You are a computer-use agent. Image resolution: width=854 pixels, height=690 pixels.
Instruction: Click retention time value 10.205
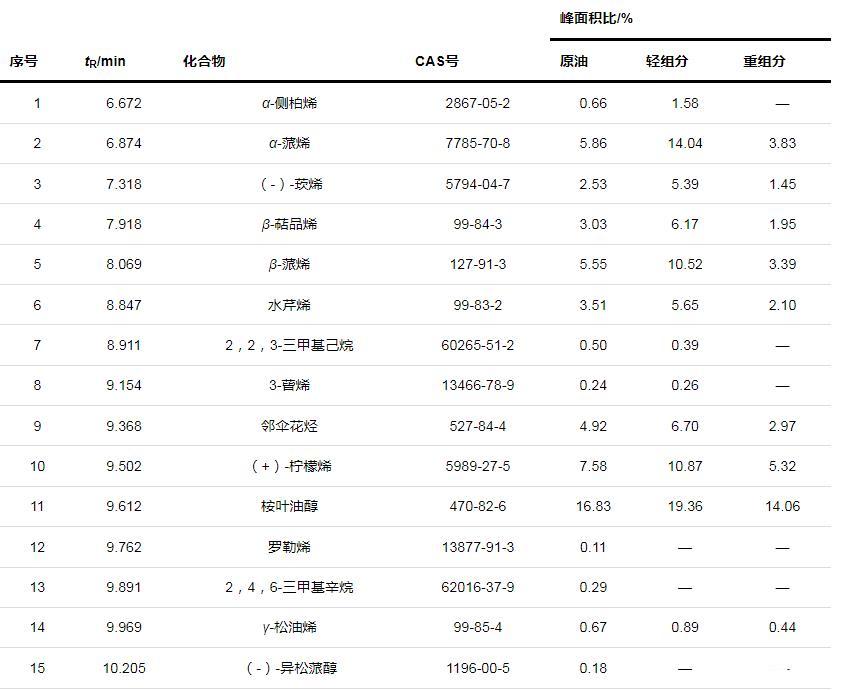124,668
